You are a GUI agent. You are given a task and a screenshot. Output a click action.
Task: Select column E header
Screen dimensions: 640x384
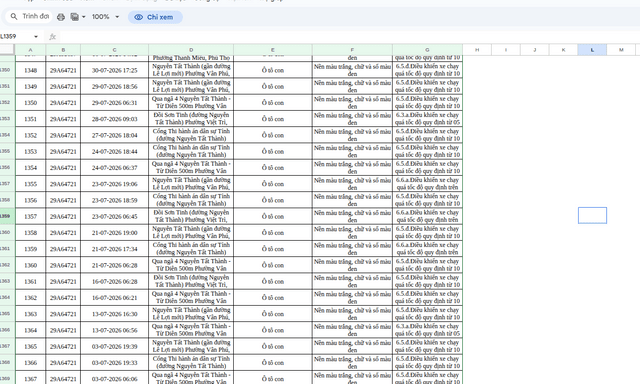[x=273, y=50]
